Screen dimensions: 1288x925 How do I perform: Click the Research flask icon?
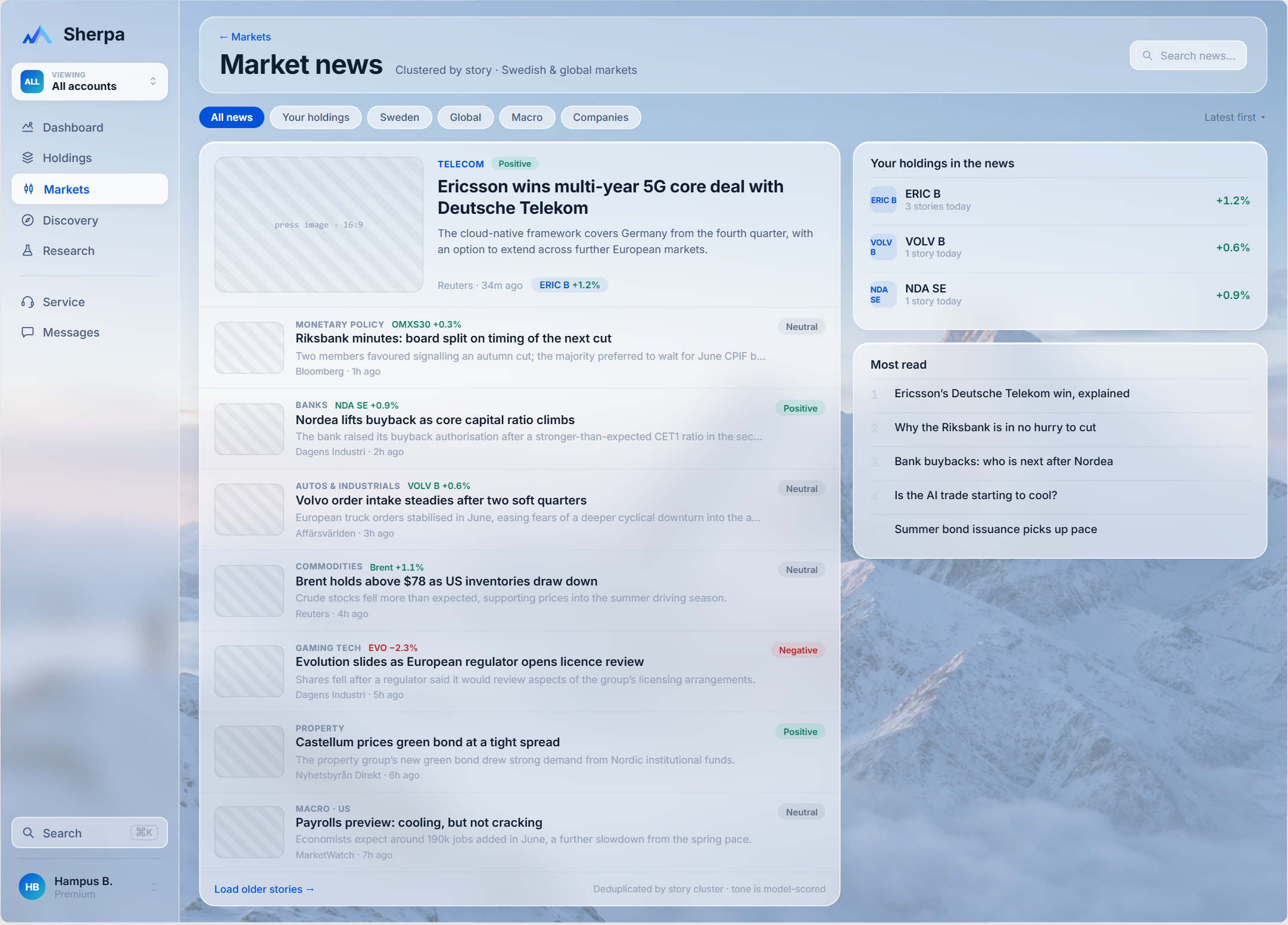click(x=27, y=250)
